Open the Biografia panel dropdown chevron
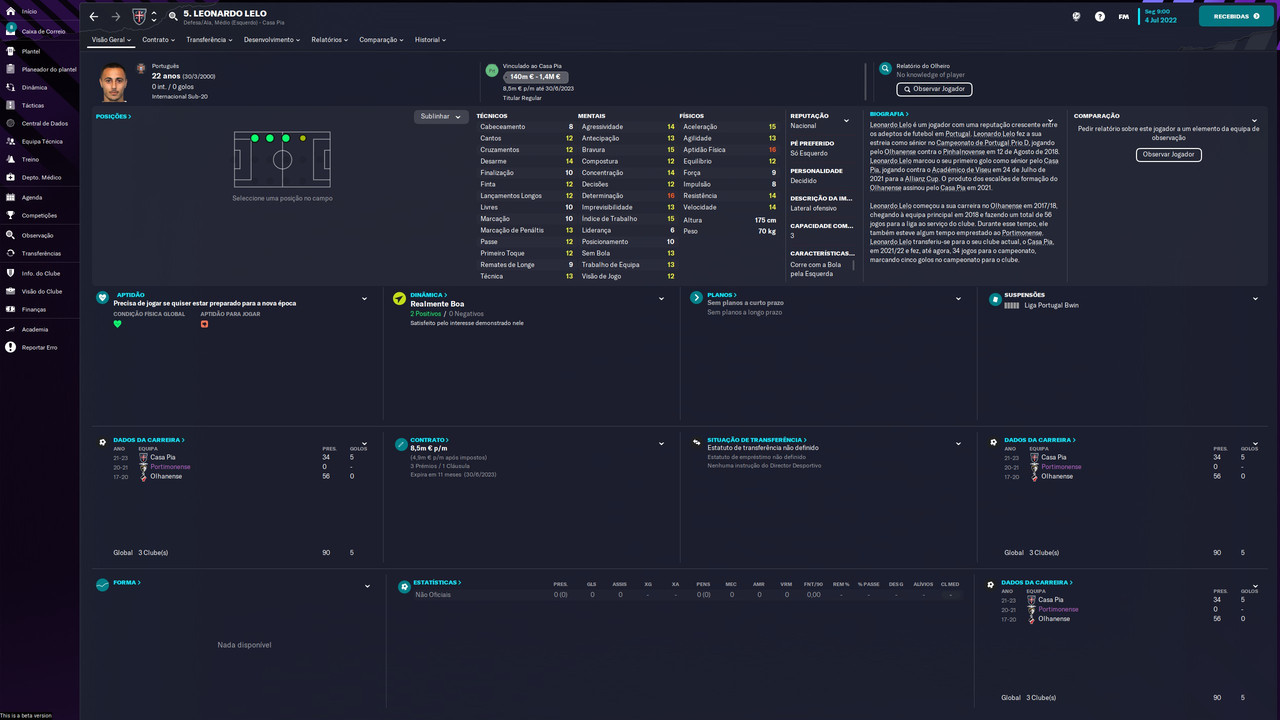 pos(1050,121)
